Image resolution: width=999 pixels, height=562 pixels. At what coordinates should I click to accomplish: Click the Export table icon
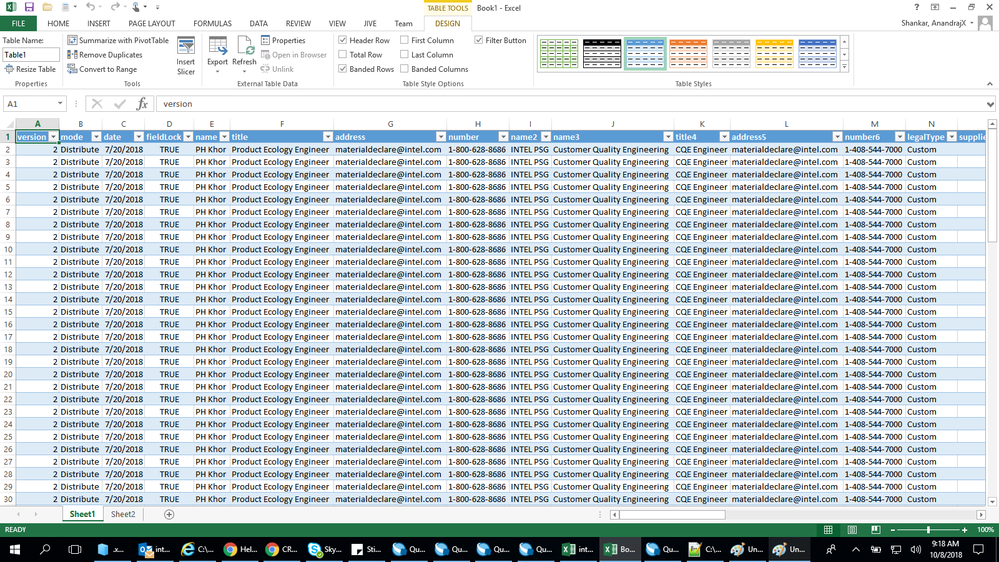[x=217, y=54]
